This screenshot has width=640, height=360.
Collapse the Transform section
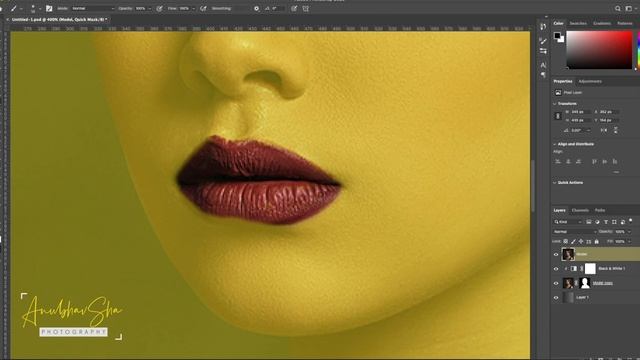(x=555, y=104)
